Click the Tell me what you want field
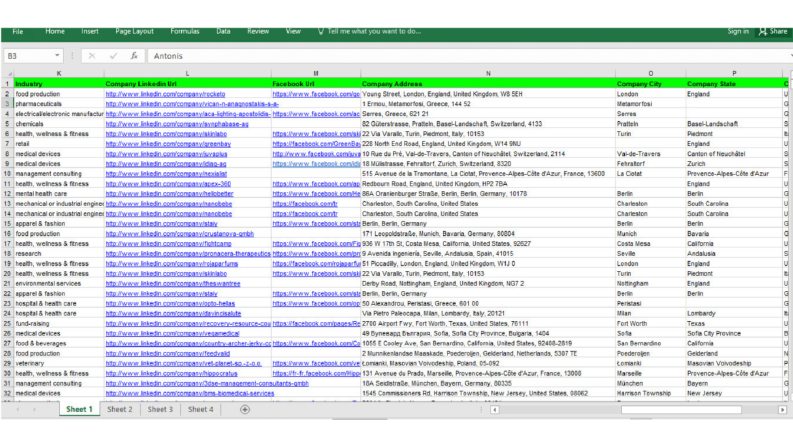Image resolution: width=793 pixels, height=446 pixels. click(x=374, y=31)
